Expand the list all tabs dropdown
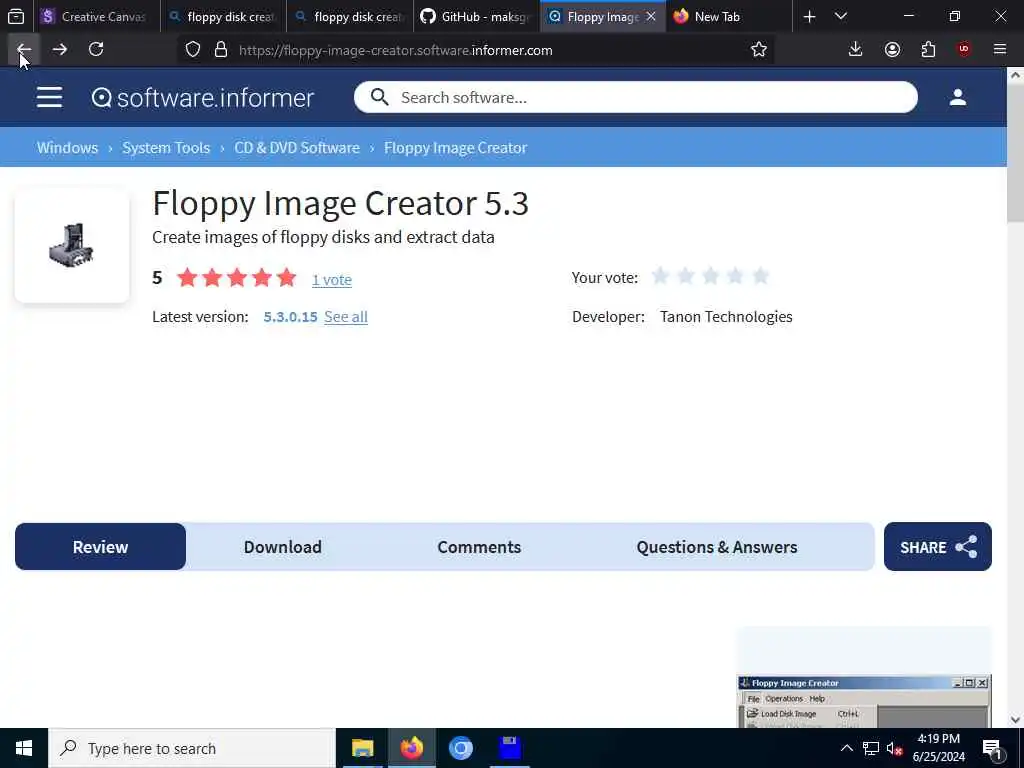This screenshot has height=768, width=1024. tap(841, 16)
